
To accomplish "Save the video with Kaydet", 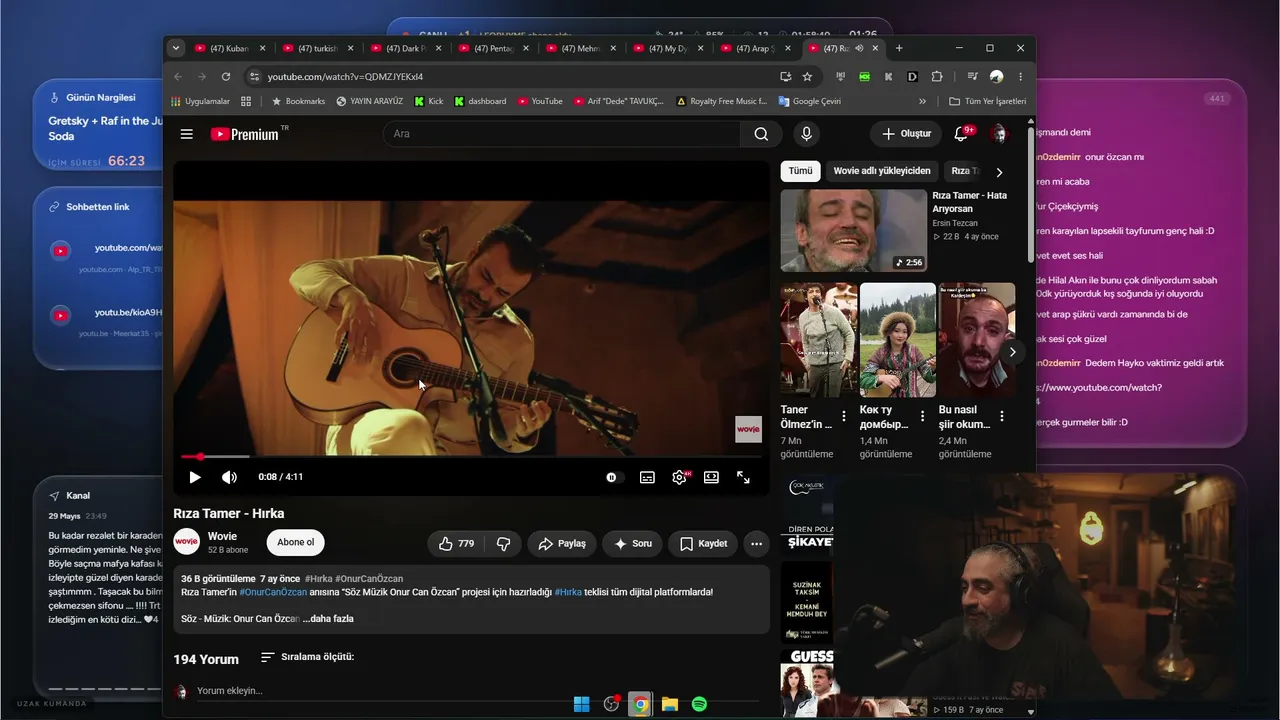I will [x=703, y=543].
